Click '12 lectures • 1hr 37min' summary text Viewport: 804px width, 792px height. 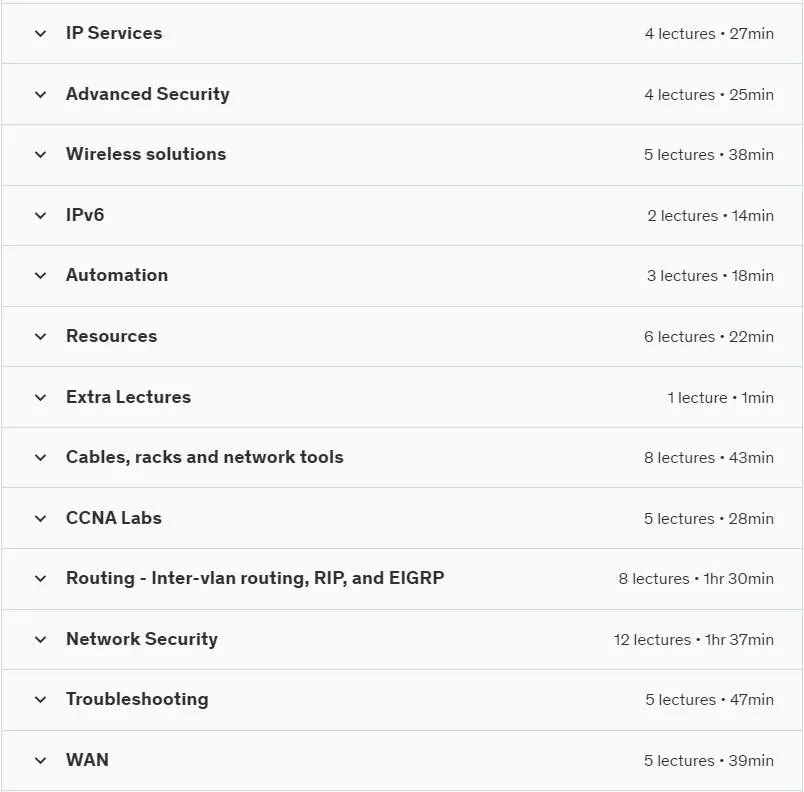694,640
